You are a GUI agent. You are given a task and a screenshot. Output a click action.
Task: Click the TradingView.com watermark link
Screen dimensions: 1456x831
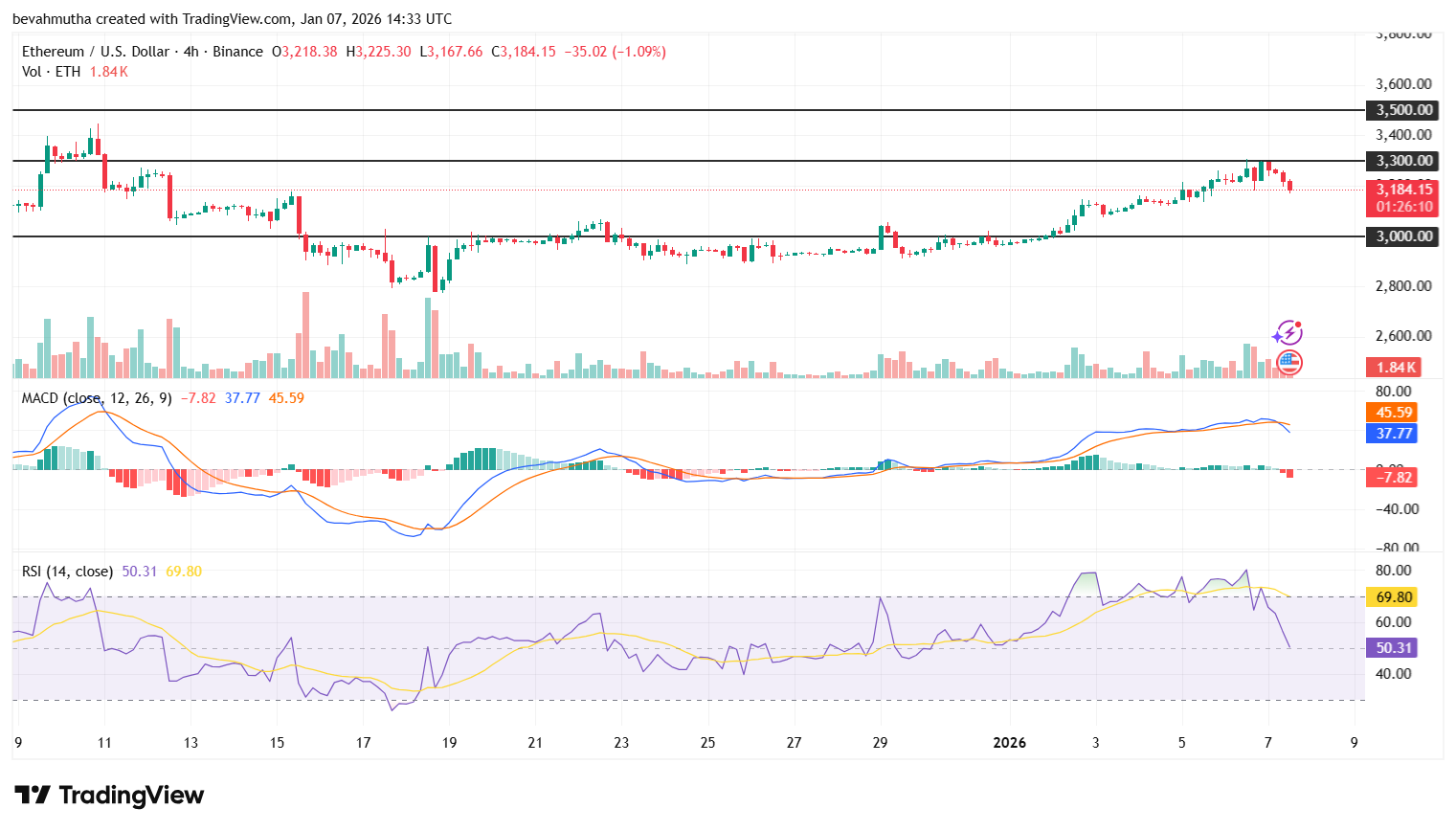coord(234,18)
